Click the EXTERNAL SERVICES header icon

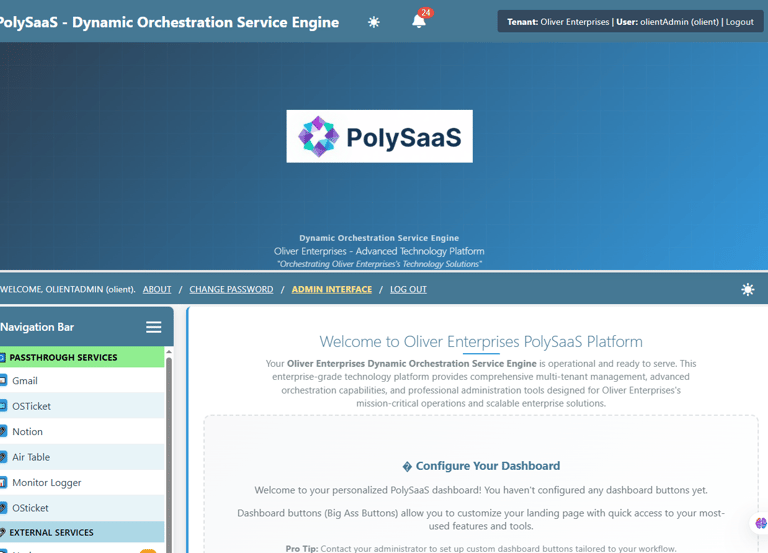pos(2,532)
